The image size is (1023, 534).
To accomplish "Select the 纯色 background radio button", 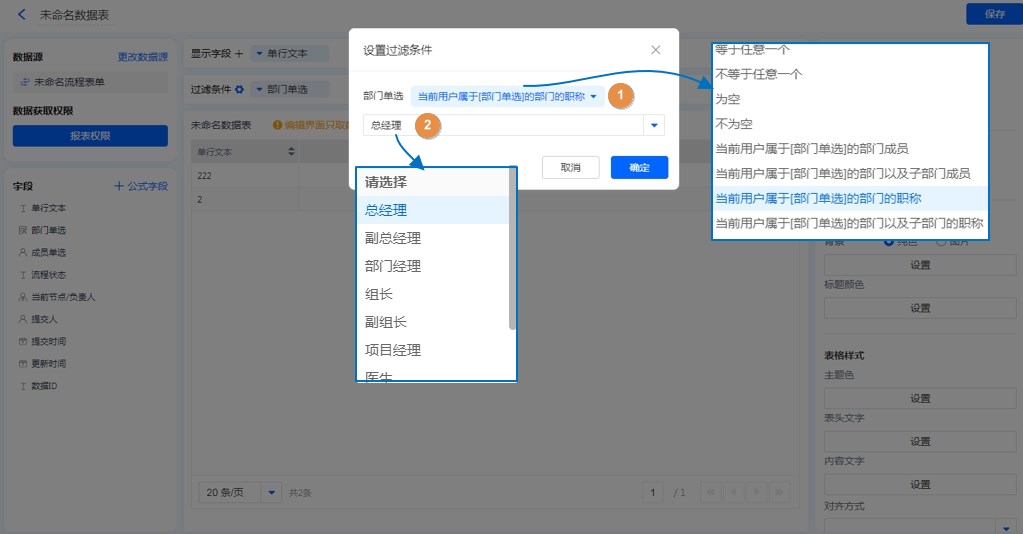I will 889,242.
